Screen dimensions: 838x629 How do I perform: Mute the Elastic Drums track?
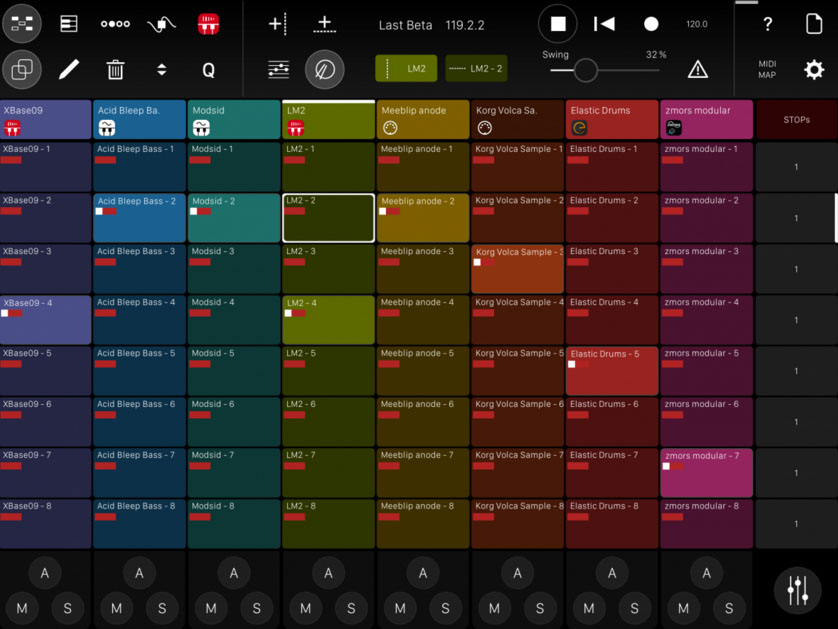pos(589,608)
